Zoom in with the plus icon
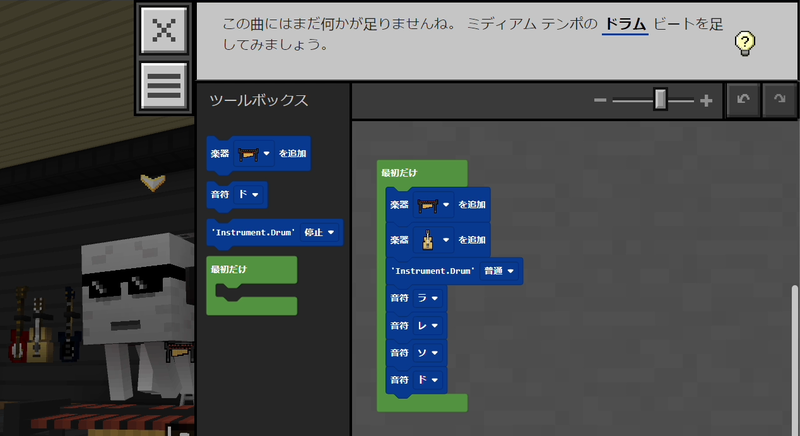Image resolution: width=800 pixels, height=436 pixels. (x=706, y=100)
